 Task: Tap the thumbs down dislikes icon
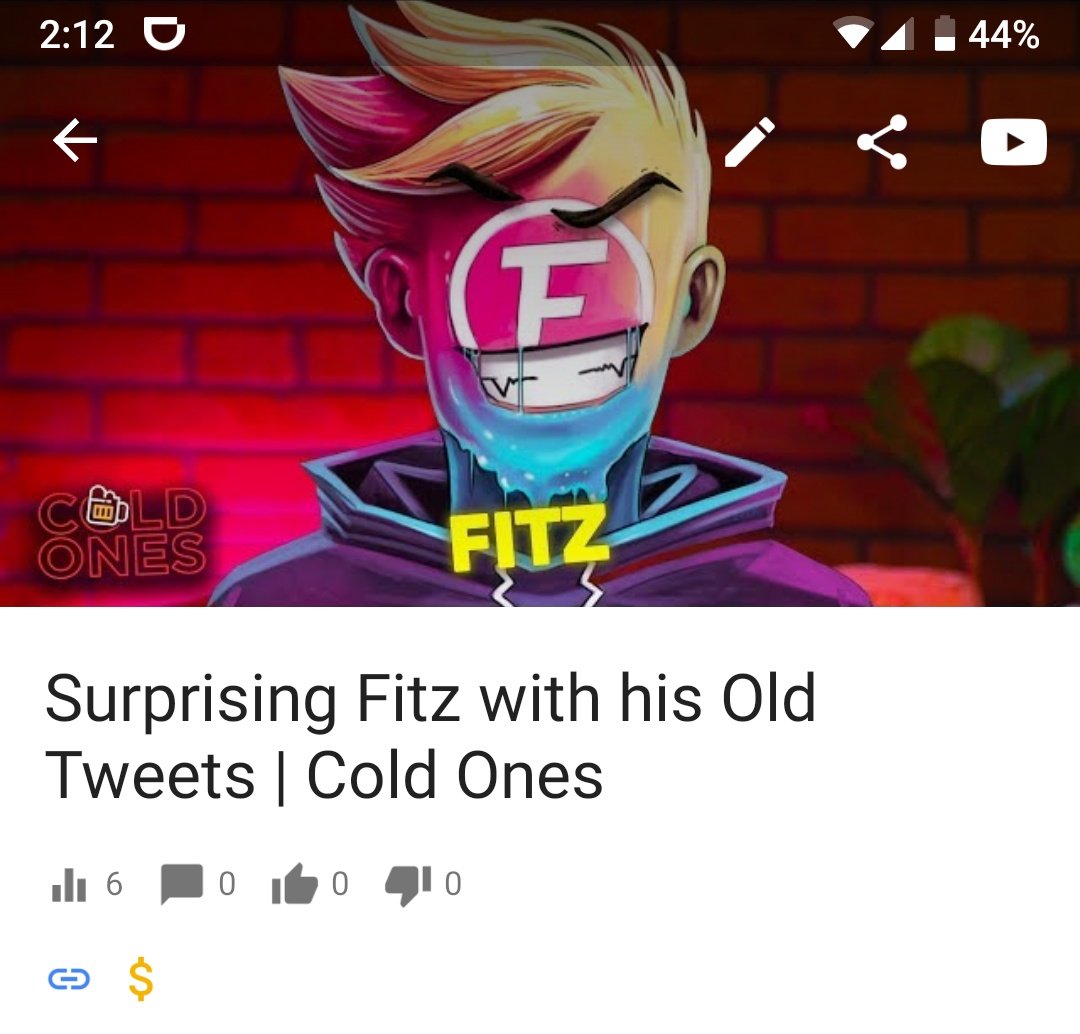click(x=408, y=885)
